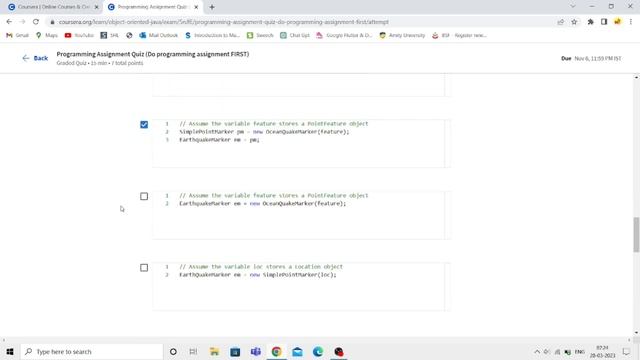This screenshot has width=640, height=360.
Task: Open the Introduction to Ma... bookmark
Action: click(x=212, y=36)
